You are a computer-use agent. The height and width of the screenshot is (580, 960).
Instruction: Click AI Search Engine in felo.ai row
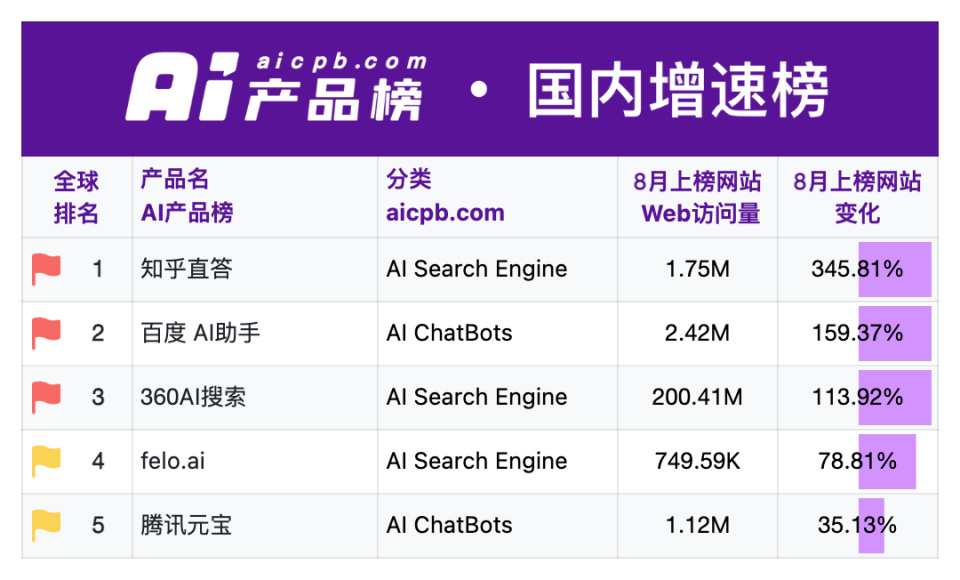pyautogui.click(x=476, y=461)
